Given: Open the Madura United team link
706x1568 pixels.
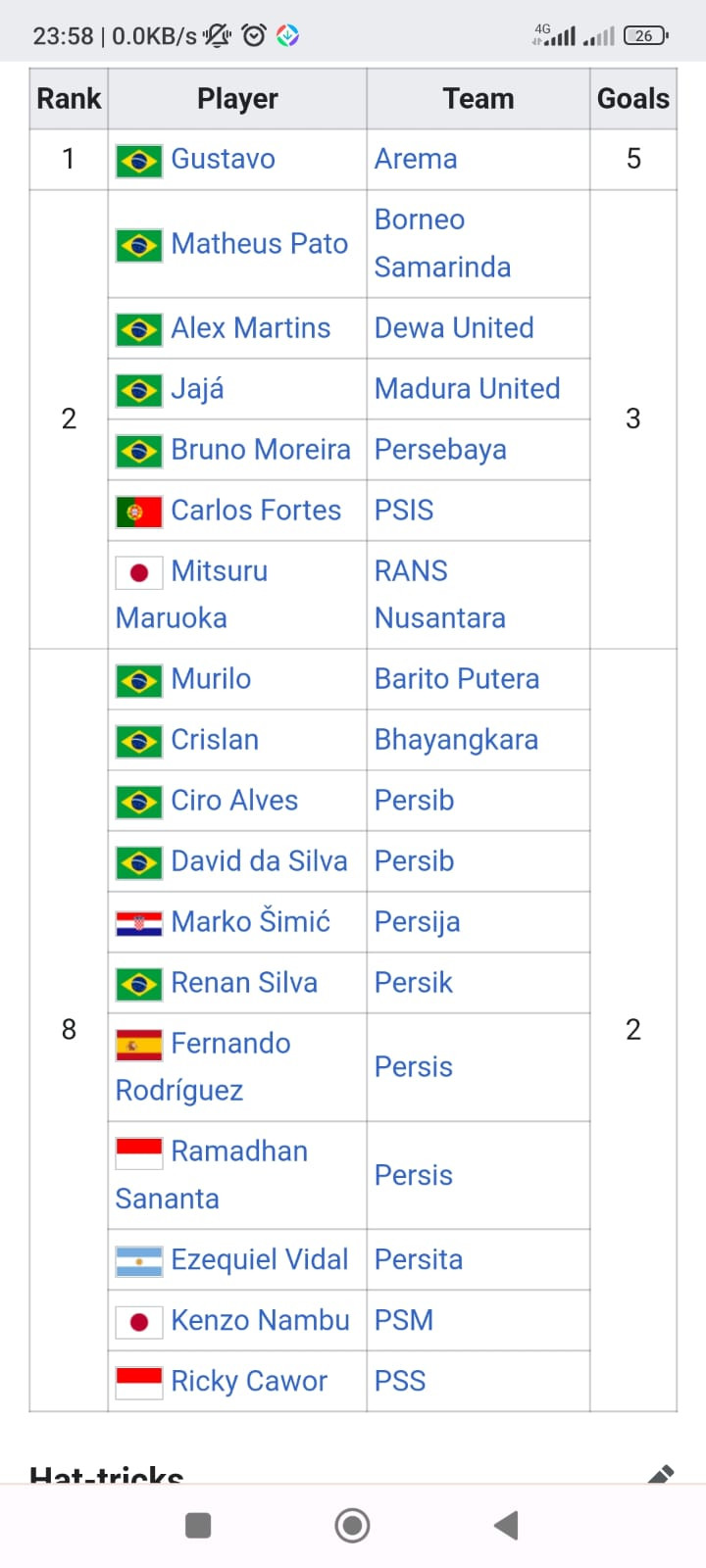Looking at the screenshot, I should point(467,388).
